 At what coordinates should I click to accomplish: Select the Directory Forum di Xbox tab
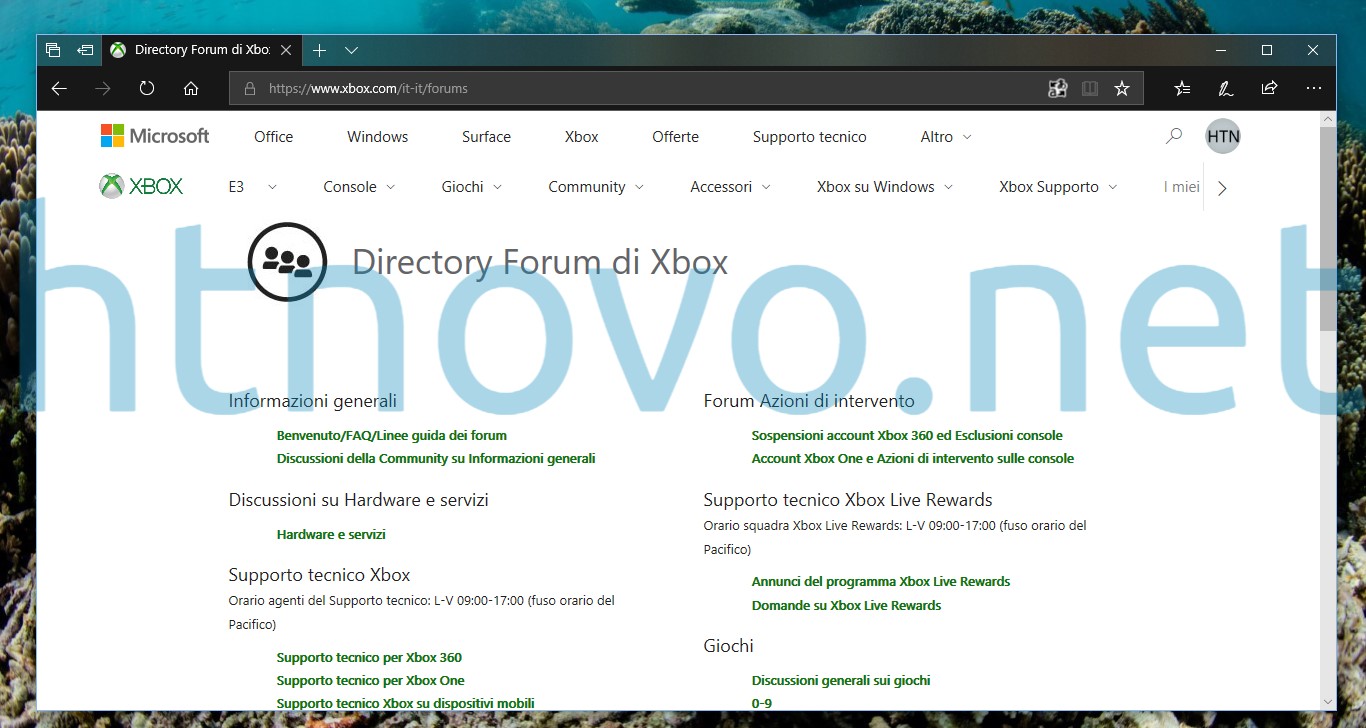coord(196,49)
